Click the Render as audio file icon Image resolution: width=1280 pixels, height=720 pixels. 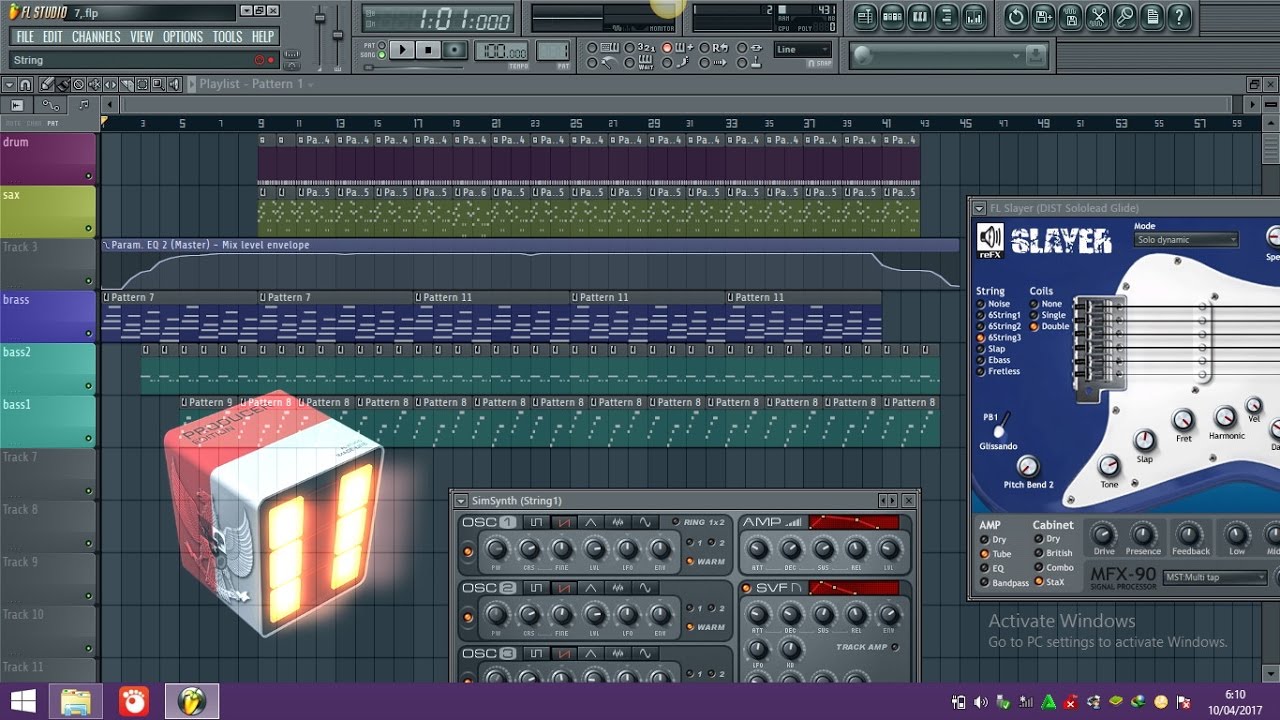pos(1071,17)
